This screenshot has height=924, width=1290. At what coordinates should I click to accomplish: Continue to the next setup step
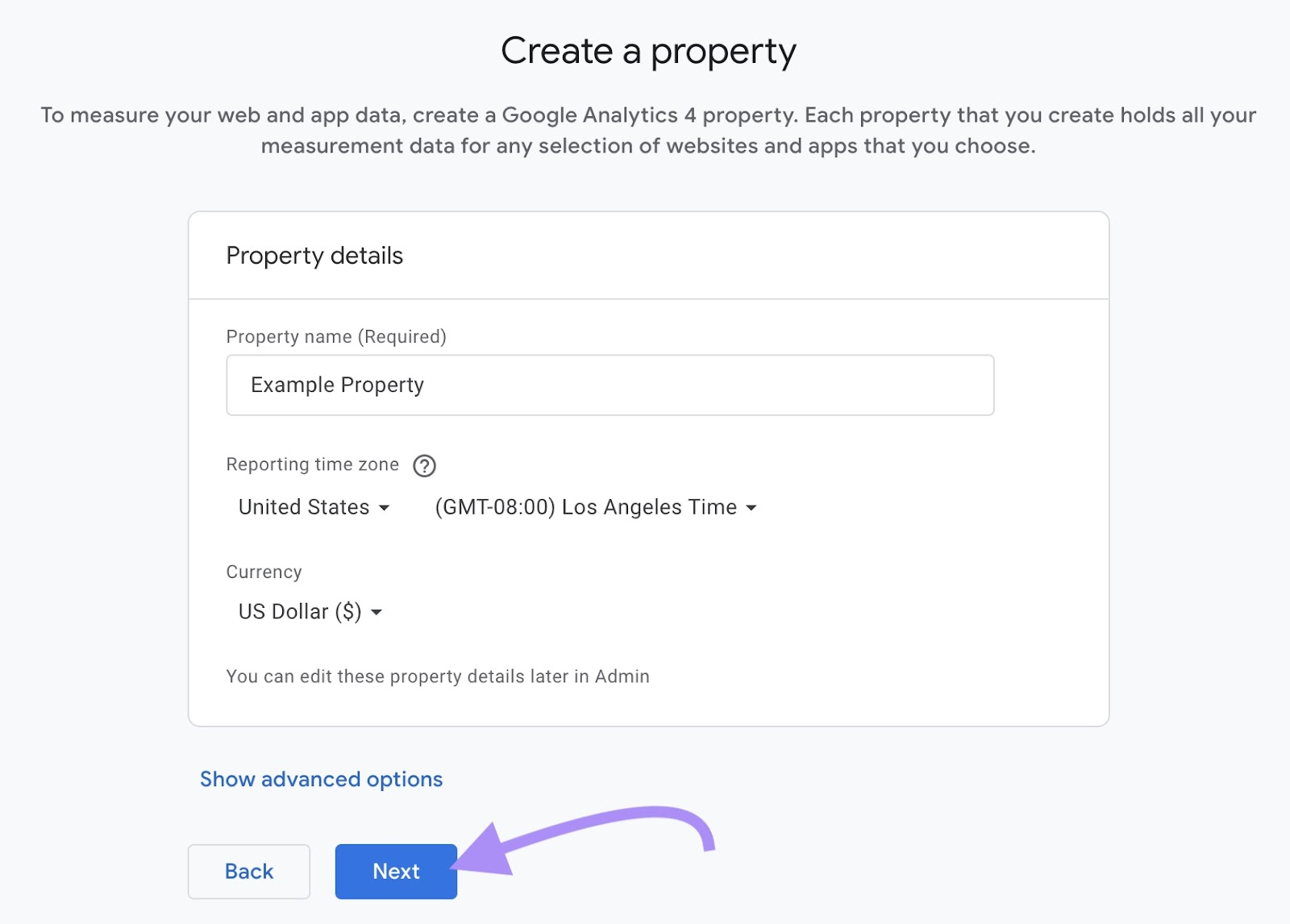point(396,872)
